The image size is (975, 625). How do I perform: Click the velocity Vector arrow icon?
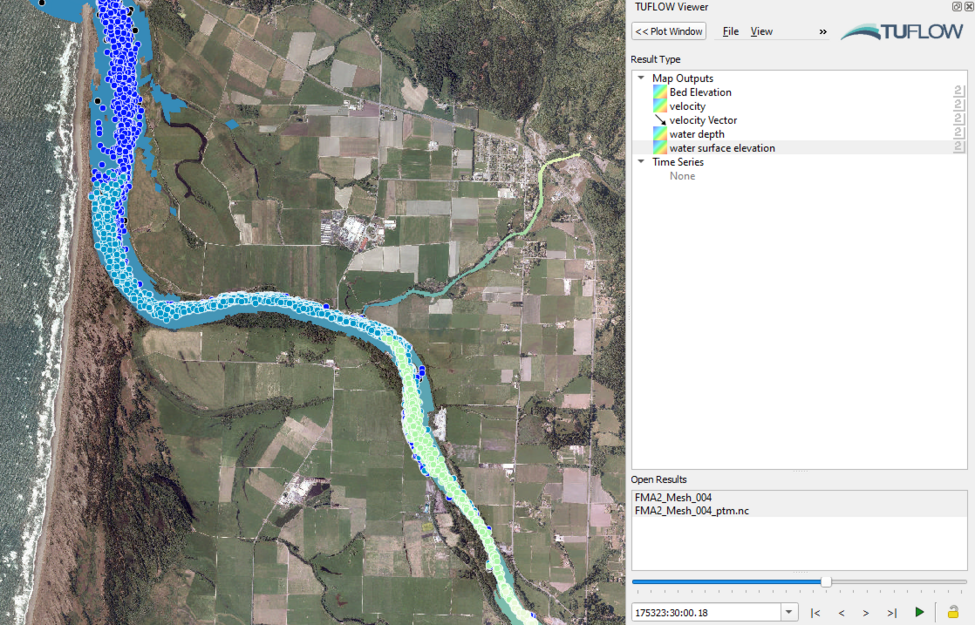coord(660,120)
